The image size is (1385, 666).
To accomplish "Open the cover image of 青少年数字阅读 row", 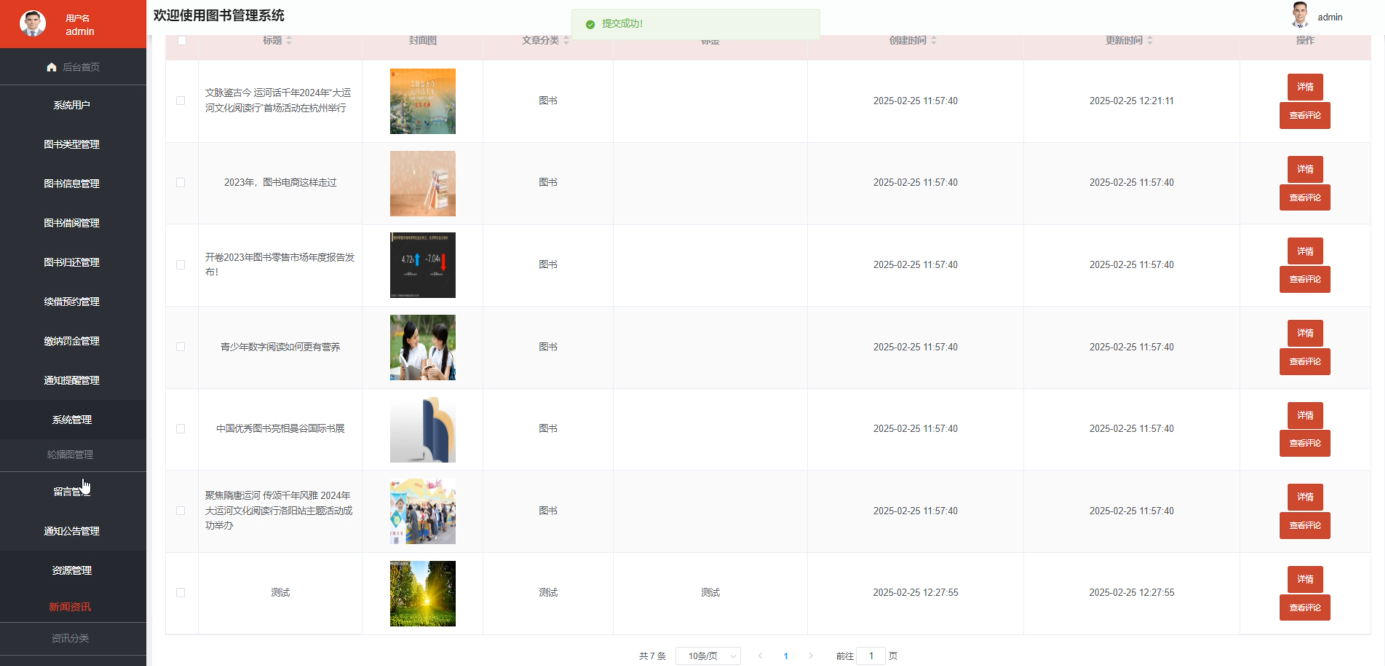I will (x=423, y=347).
